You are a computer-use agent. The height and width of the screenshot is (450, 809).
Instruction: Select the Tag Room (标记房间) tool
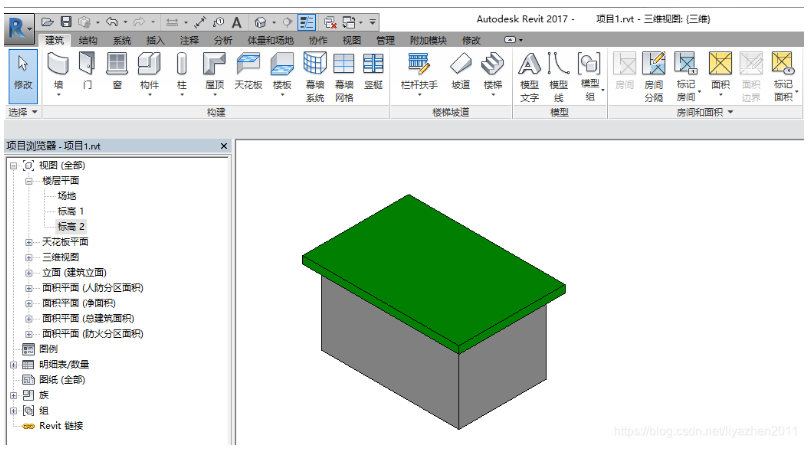pyautogui.click(x=686, y=76)
